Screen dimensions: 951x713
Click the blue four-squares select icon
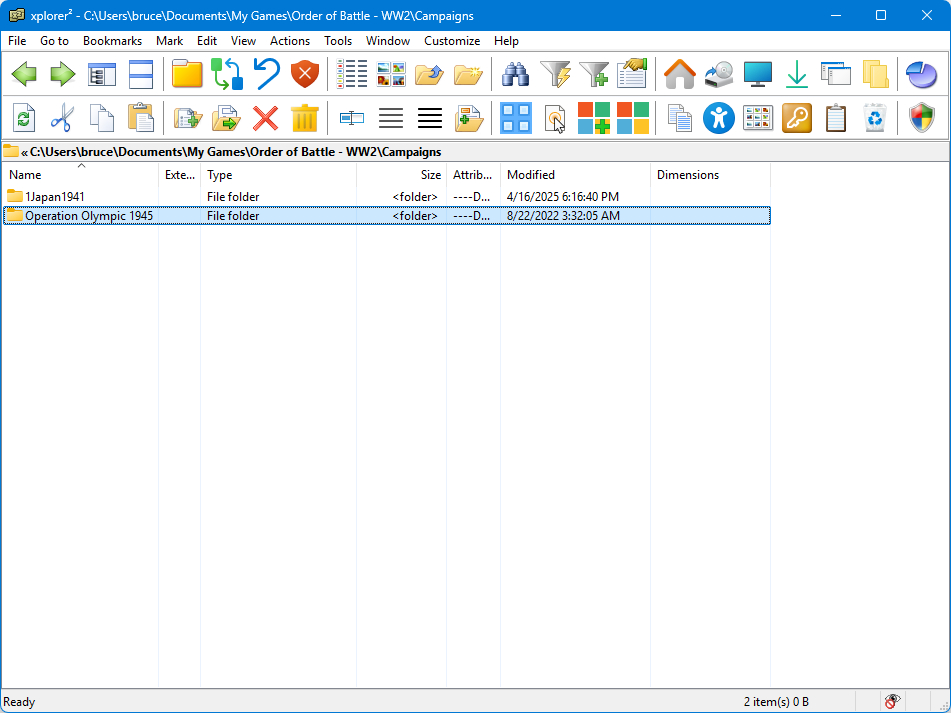(x=516, y=118)
